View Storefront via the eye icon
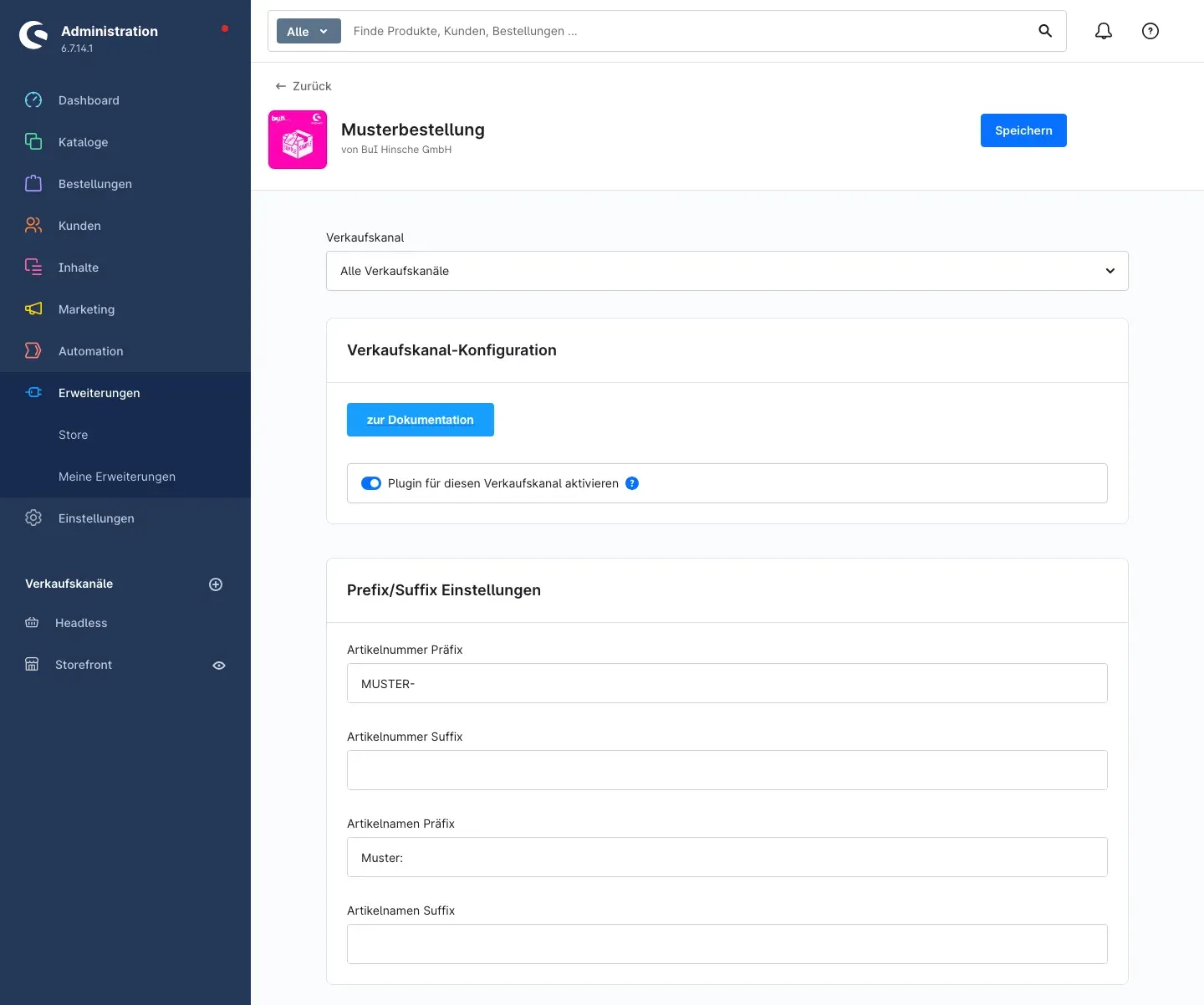 tap(219, 666)
